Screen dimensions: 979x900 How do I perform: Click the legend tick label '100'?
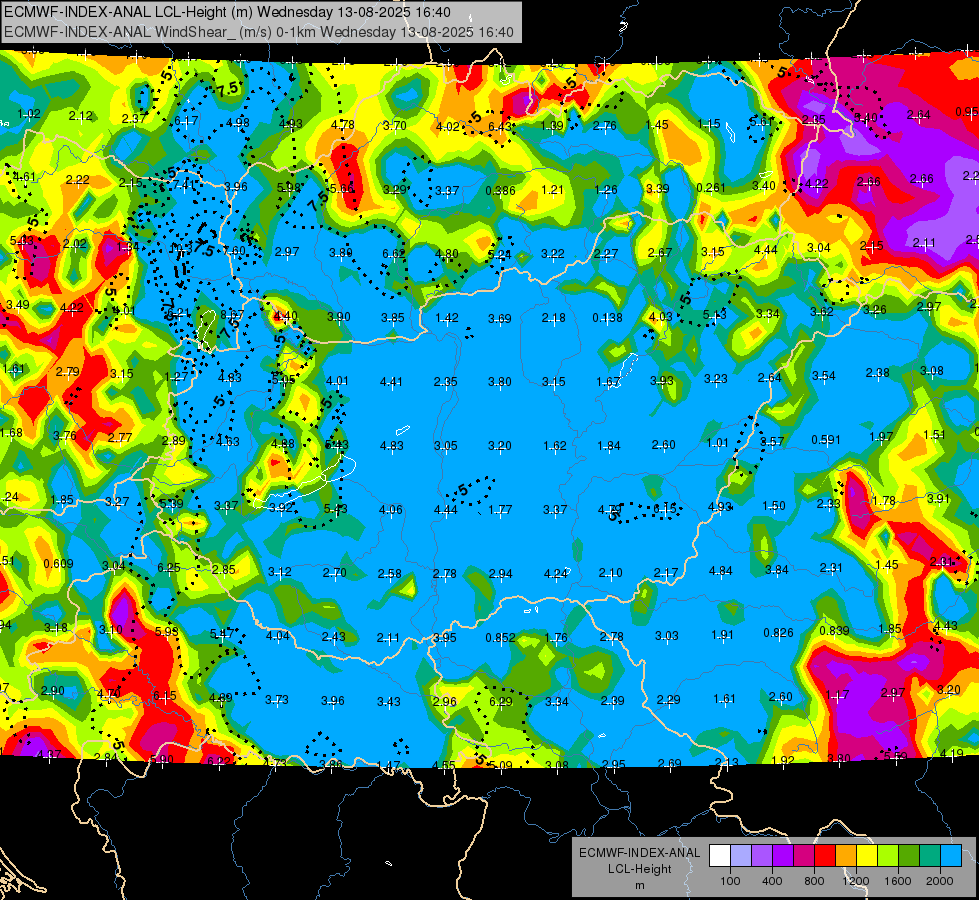coord(730,881)
